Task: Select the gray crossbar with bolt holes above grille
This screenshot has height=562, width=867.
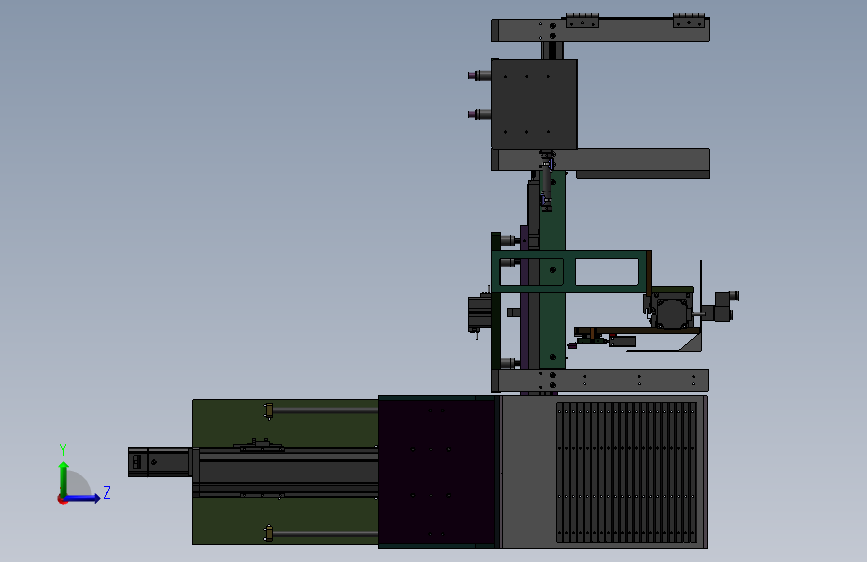Action: click(600, 381)
